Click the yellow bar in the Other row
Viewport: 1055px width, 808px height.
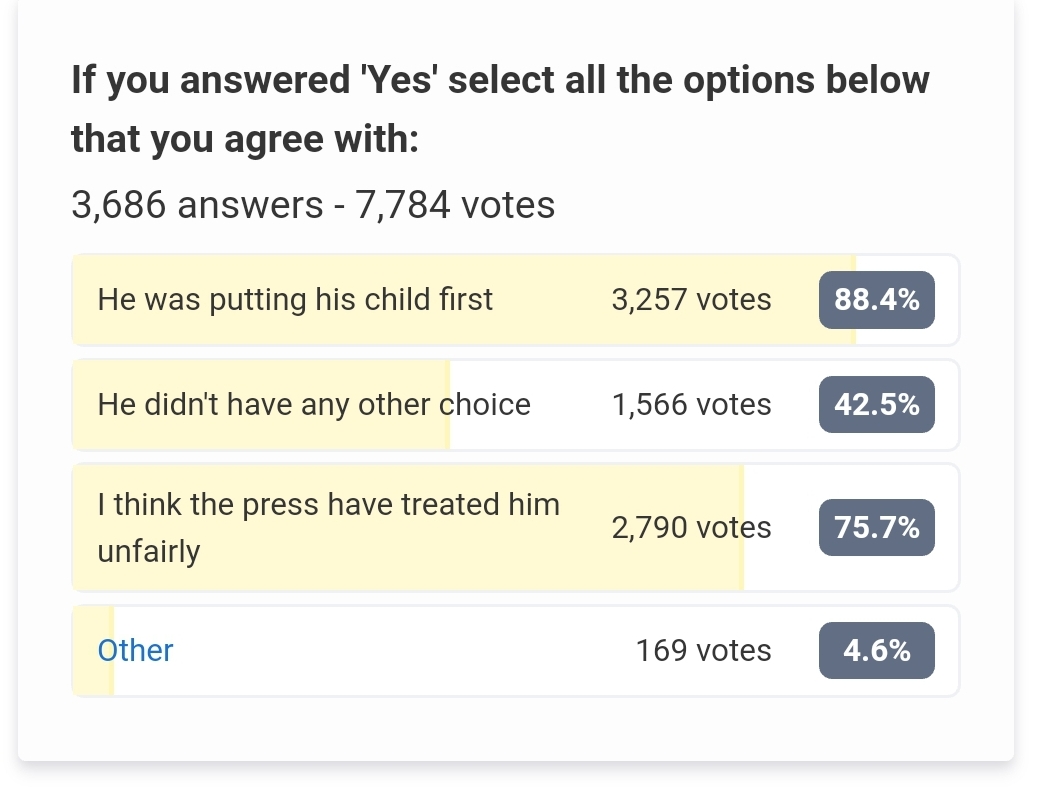click(x=93, y=651)
